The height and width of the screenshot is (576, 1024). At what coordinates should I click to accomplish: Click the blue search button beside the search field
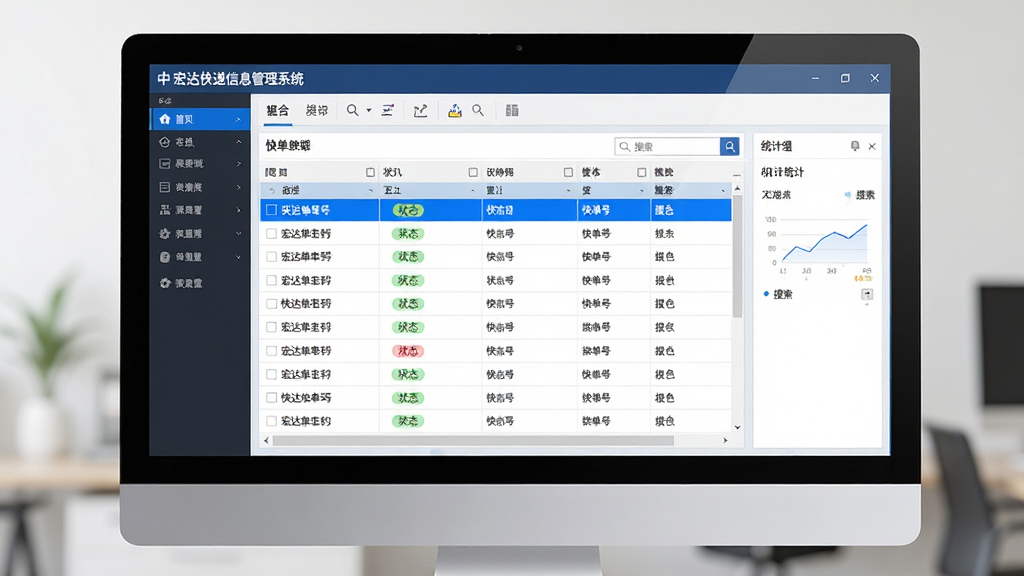point(729,146)
